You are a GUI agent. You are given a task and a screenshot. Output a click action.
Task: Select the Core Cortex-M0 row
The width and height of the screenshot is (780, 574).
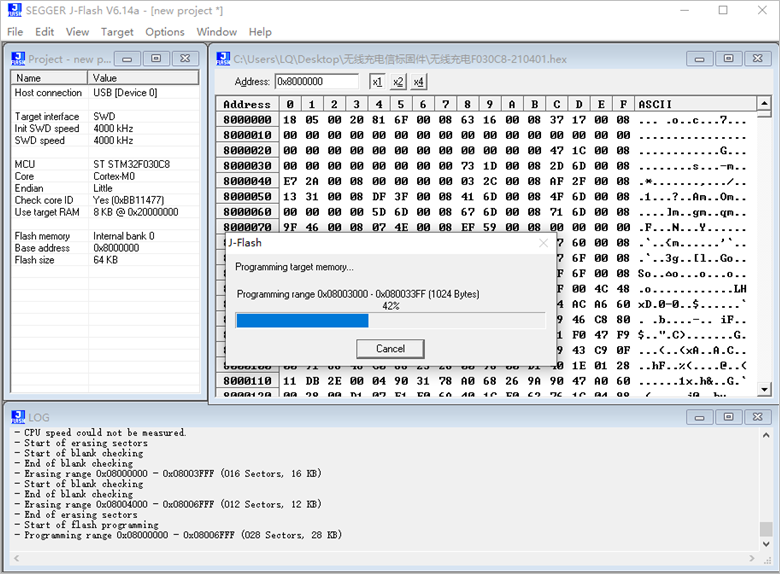point(105,176)
